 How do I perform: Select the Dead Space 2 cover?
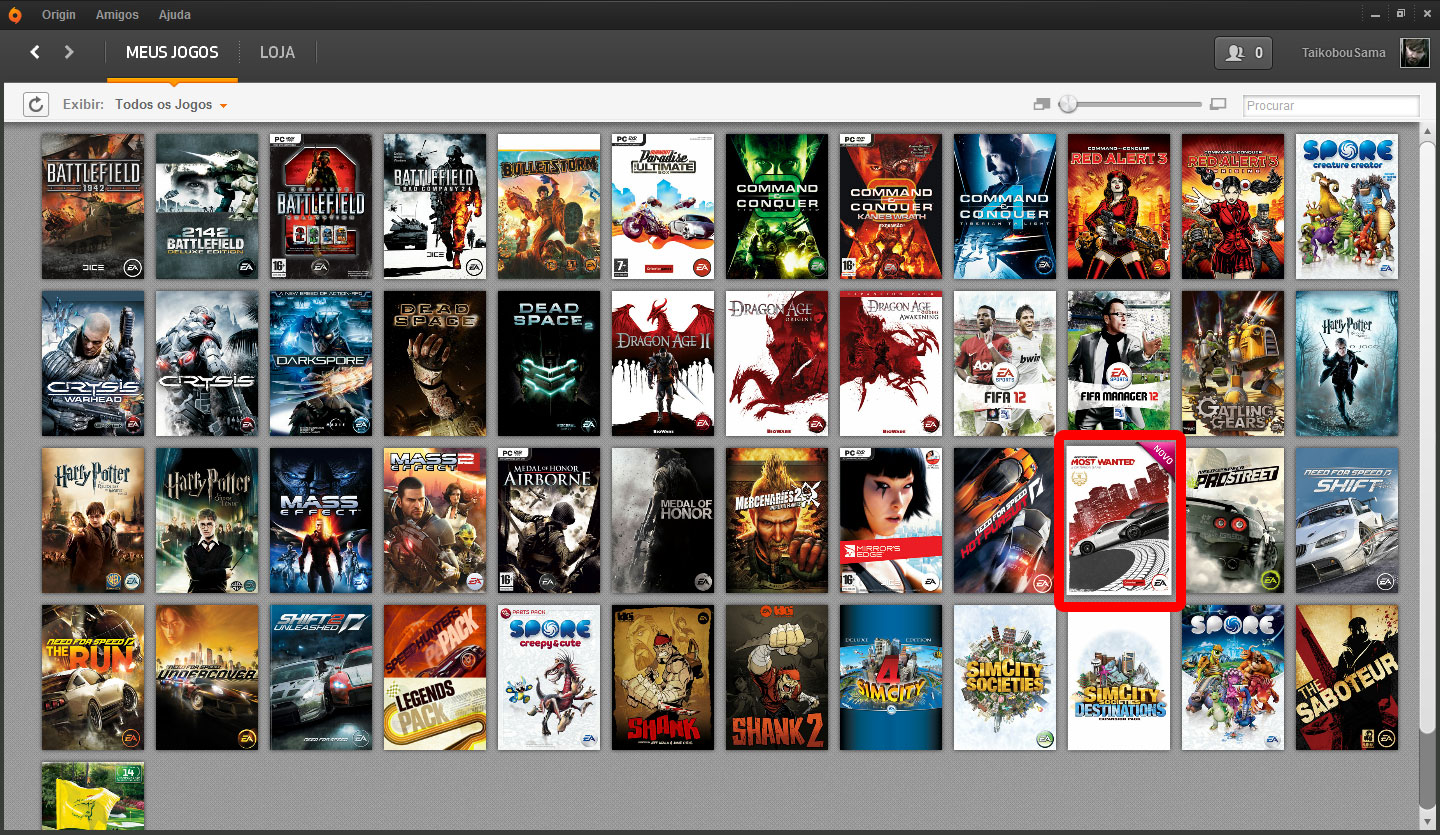click(x=549, y=363)
